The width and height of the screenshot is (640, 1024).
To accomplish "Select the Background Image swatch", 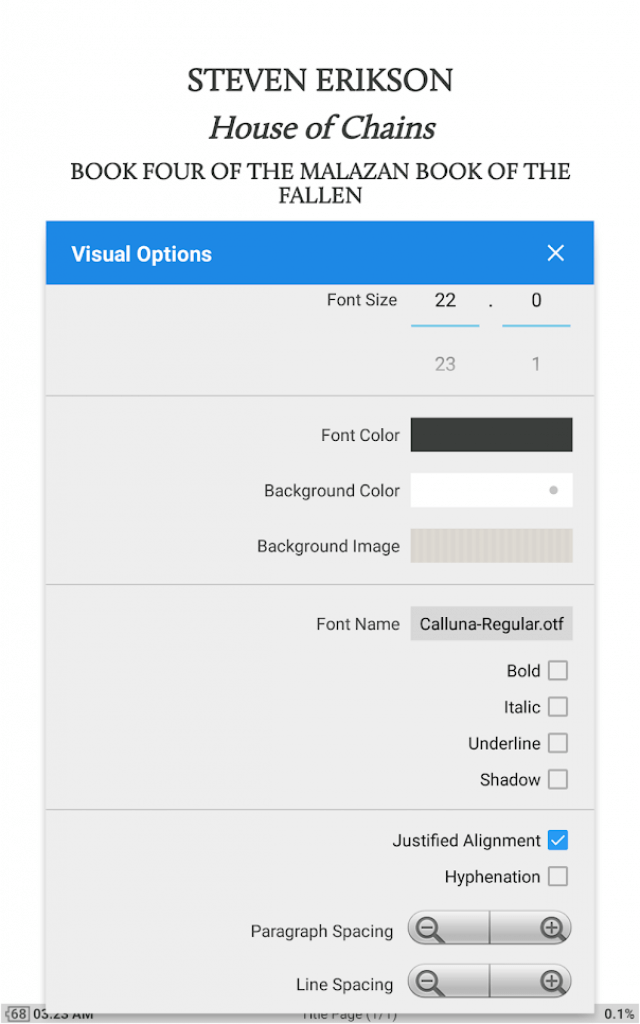I will tap(491, 546).
